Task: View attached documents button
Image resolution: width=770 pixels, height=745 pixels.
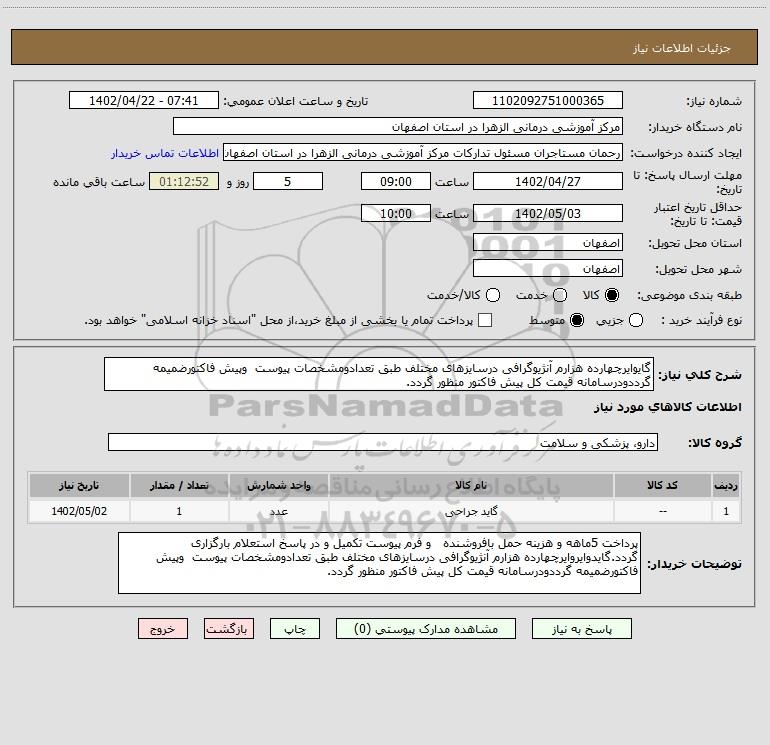Action: (426, 629)
